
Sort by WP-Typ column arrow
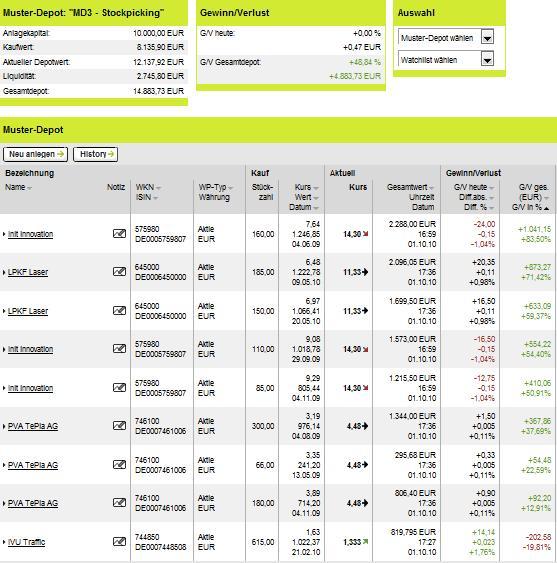click(x=231, y=188)
